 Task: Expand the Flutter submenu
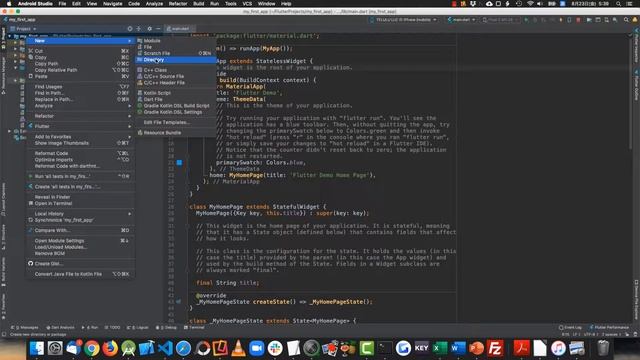80,127
